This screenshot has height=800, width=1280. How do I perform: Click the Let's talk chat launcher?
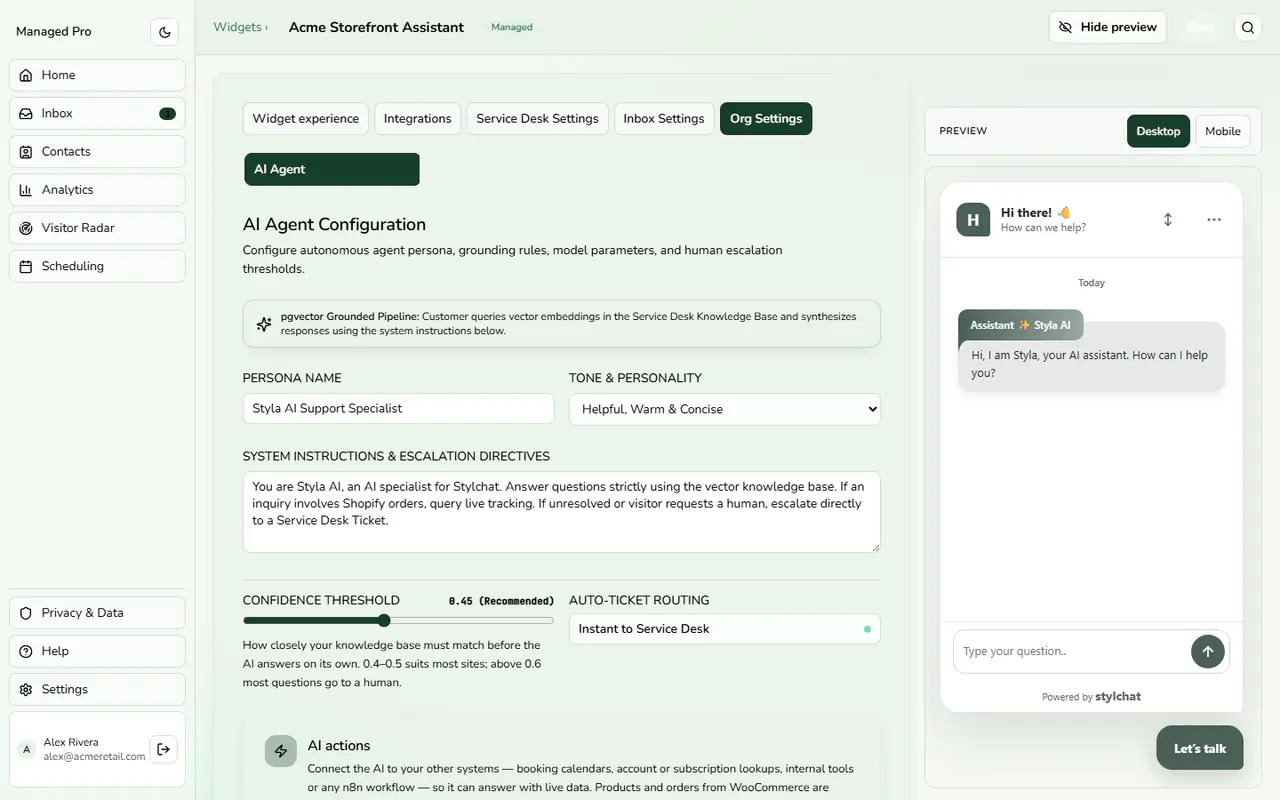click(x=1200, y=748)
